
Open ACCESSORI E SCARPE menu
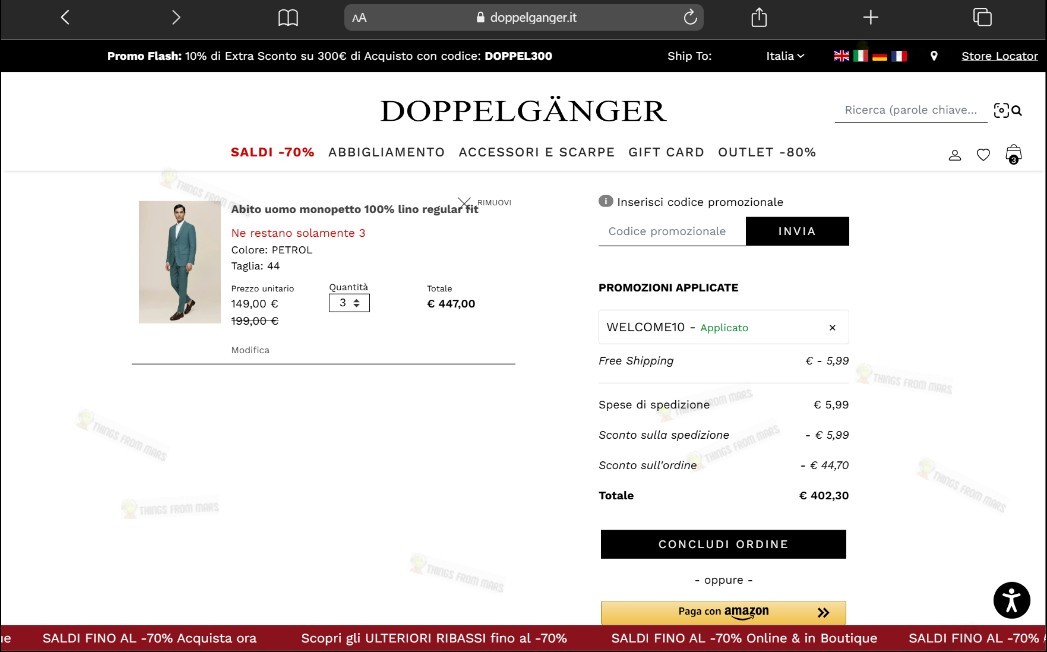point(537,152)
